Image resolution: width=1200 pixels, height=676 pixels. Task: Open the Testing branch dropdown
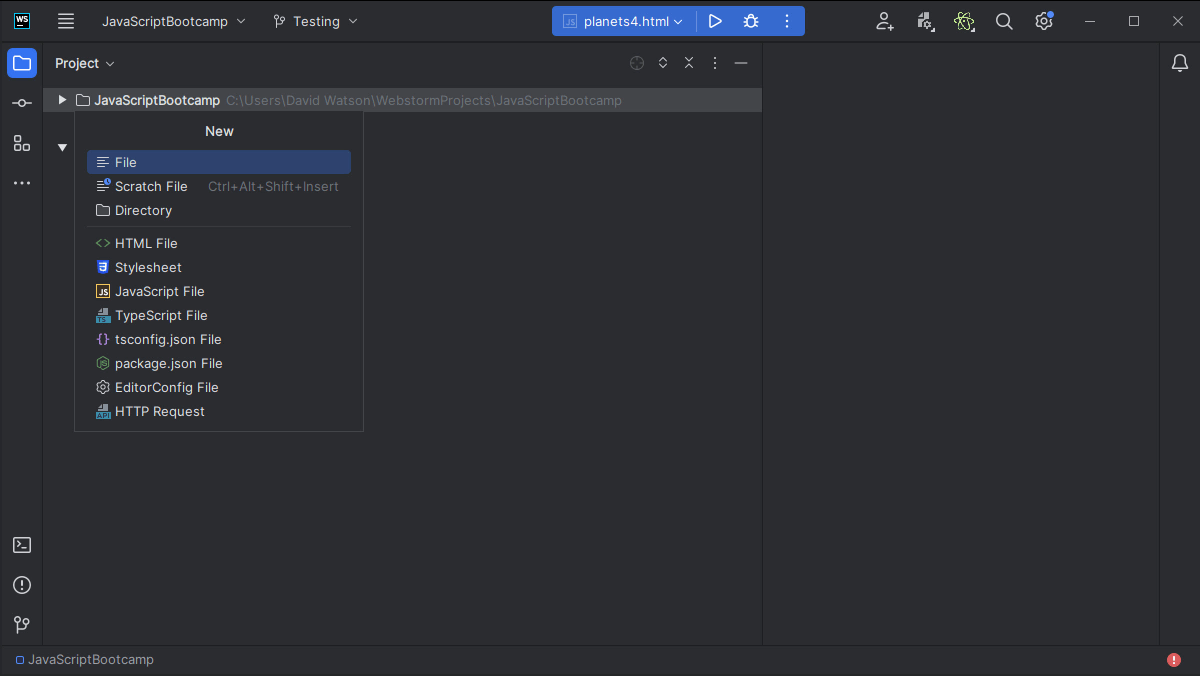[x=315, y=21]
